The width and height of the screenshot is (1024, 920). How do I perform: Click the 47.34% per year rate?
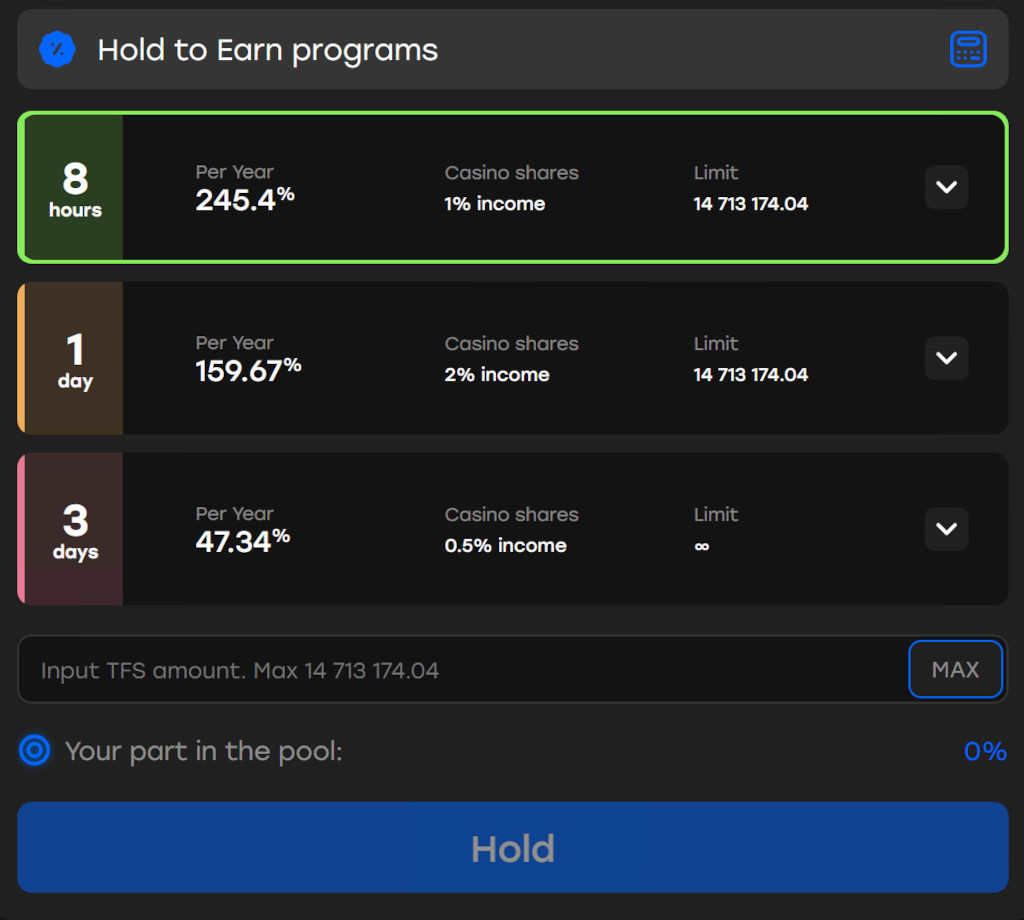[242, 542]
